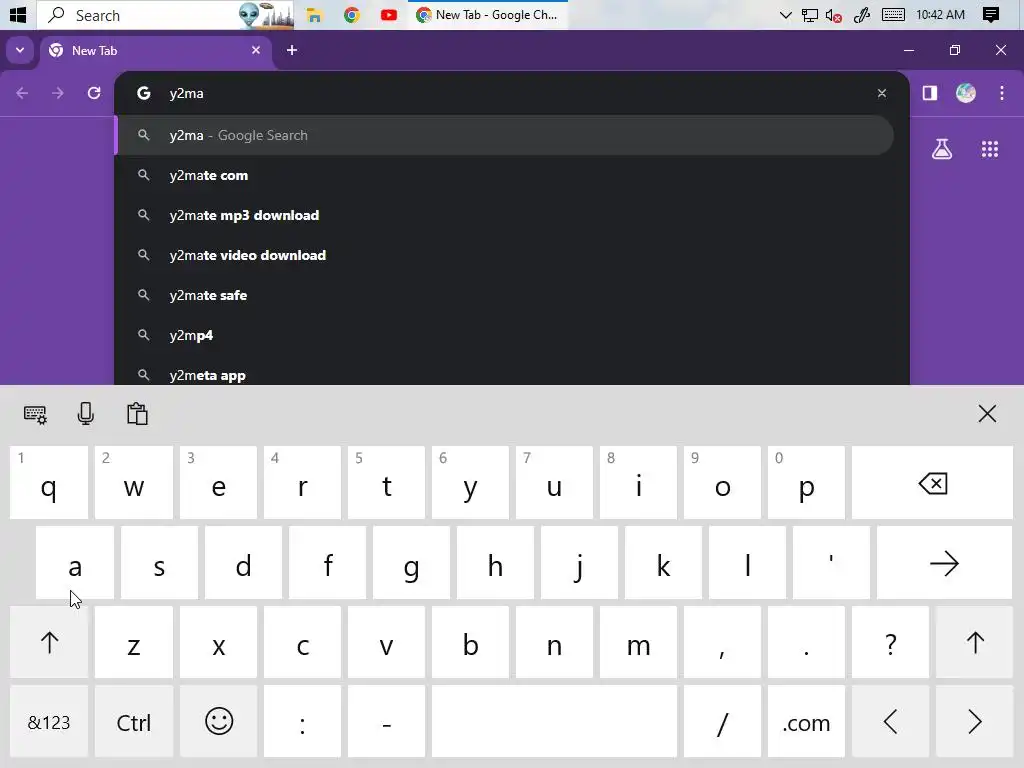Image resolution: width=1024 pixels, height=768 pixels.
Task: Tap the letter a key
Action: 75,563
